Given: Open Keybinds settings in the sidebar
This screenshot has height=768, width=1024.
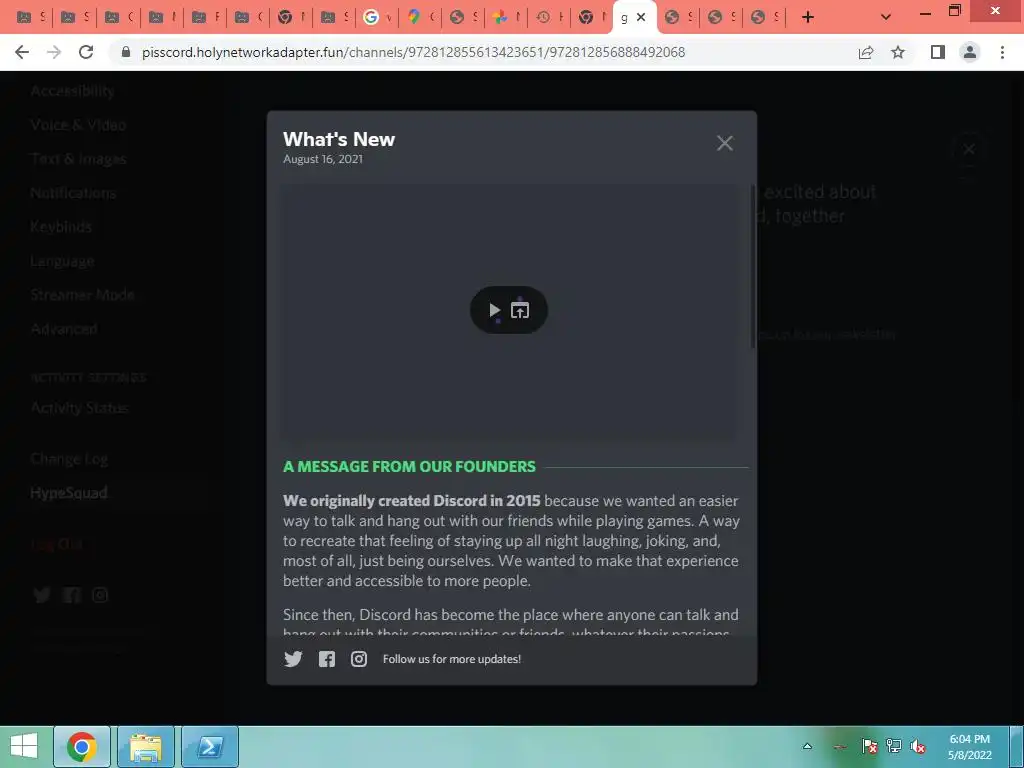Looking at the screenshot, I should coord(61,227).
